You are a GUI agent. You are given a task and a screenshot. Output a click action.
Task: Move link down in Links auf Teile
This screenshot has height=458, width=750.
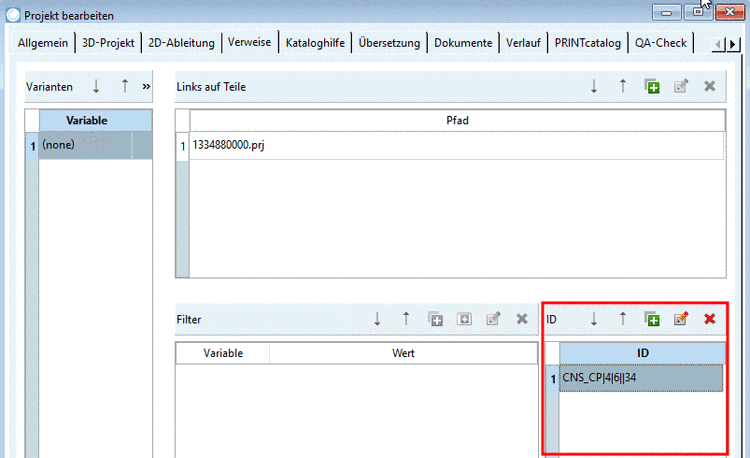[x=594, y=87]
